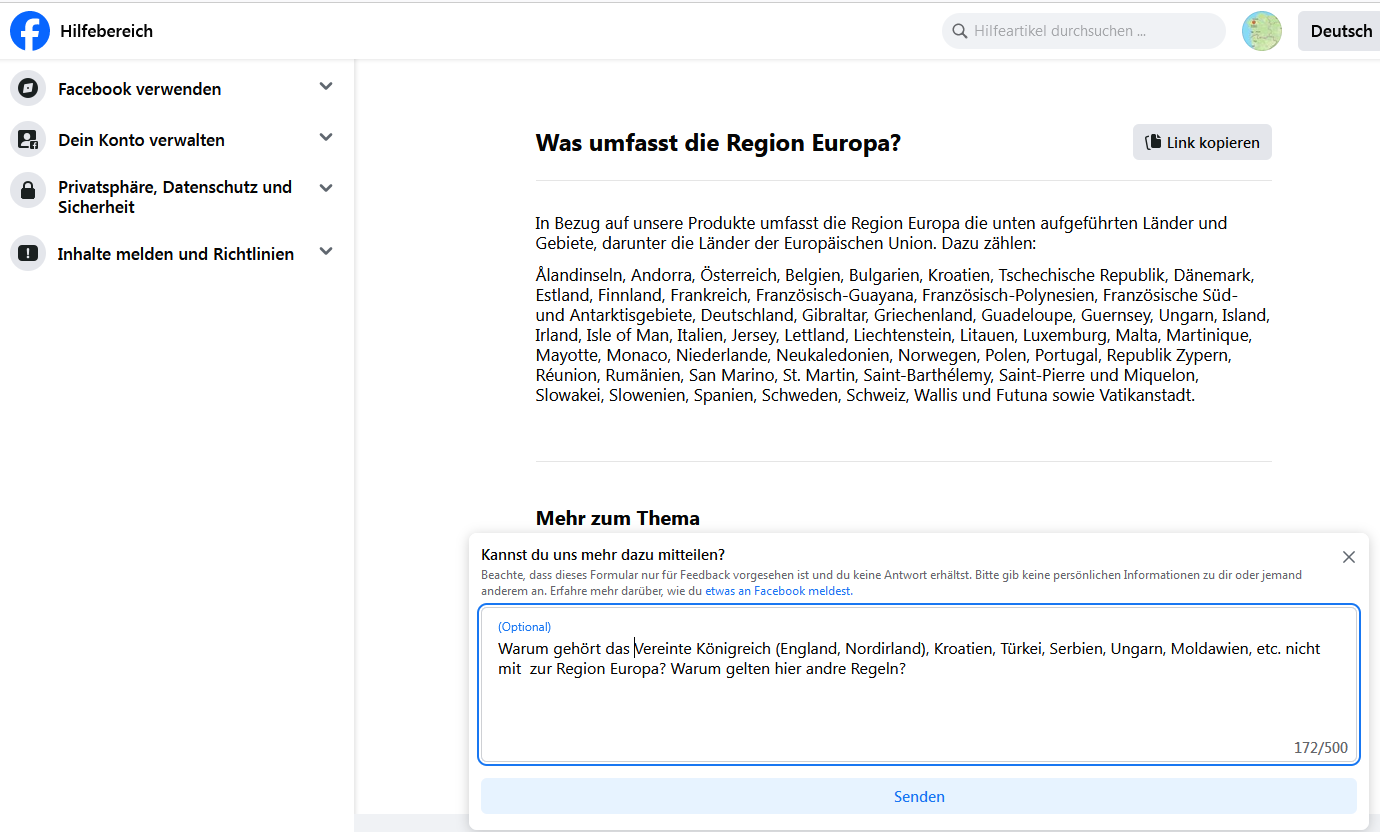The image size is (1380, 832).
Task: Click the Hilfeartikel durchsuchen search field
Action: pos(1083,31)
